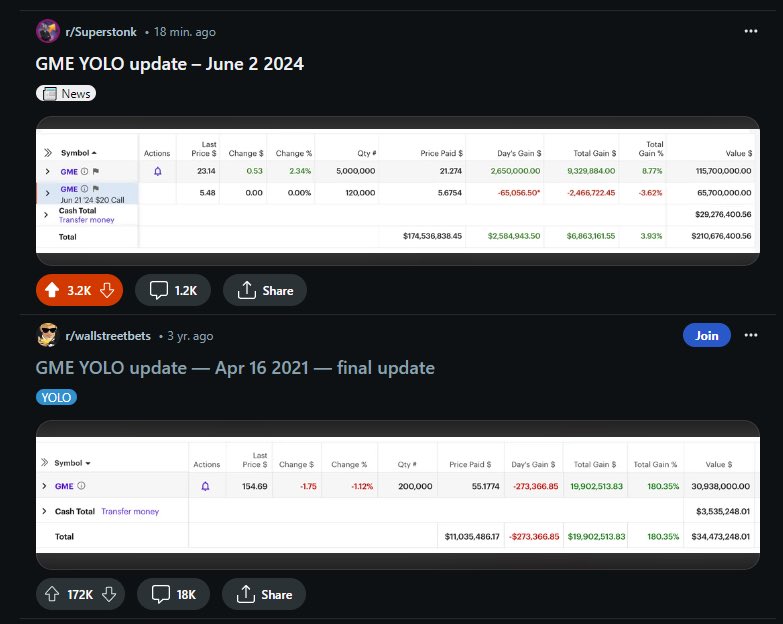
Task: Open the Apr 16 2021 final update post
Action: coord(235,368)
